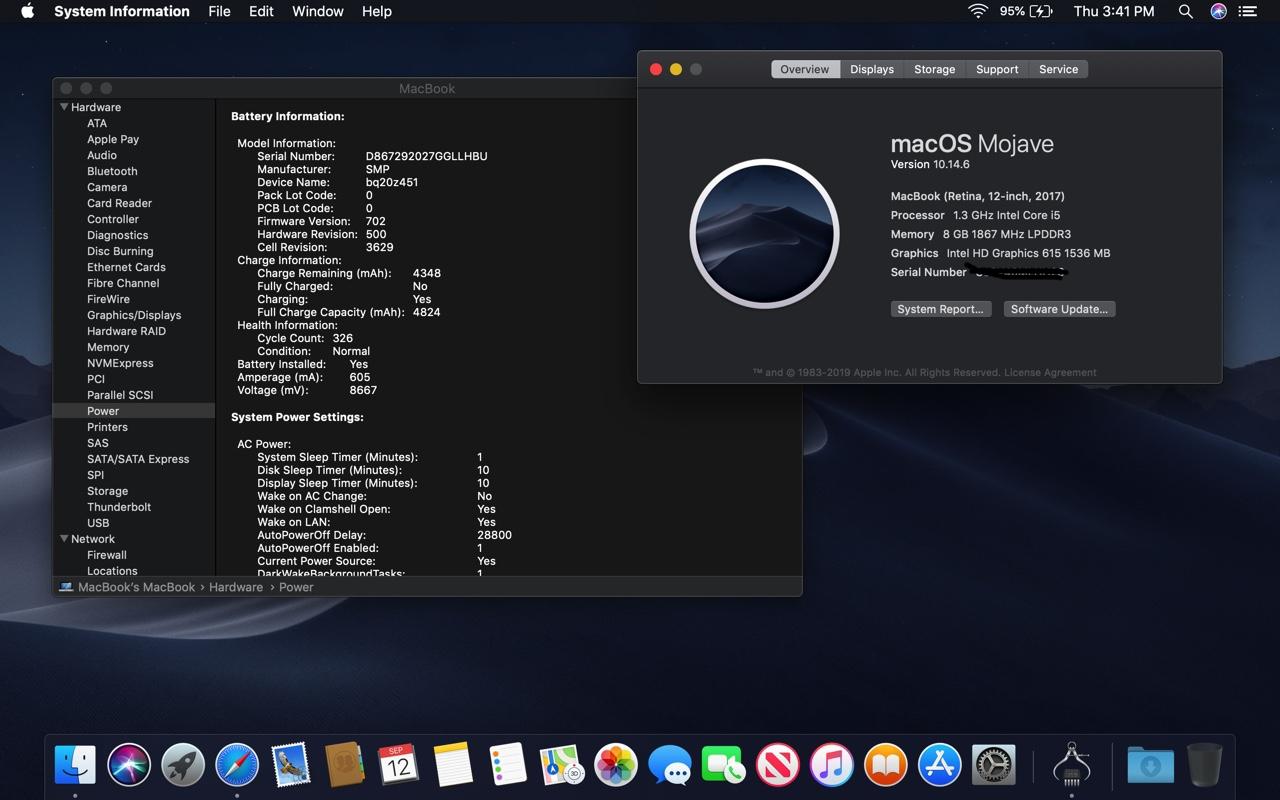The height and width of the screenshot is (800, 1280).
Task: Open Finder from the Dock
Action: [75, 766]
